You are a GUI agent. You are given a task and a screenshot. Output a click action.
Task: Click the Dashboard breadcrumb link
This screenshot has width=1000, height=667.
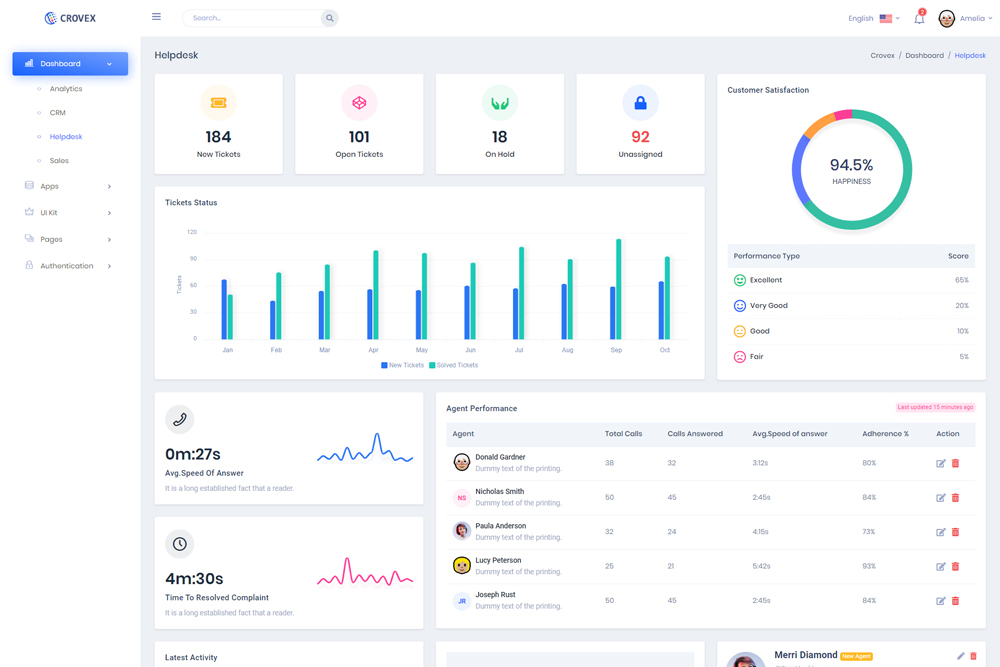pyautogui.click(x=924, y=56)
